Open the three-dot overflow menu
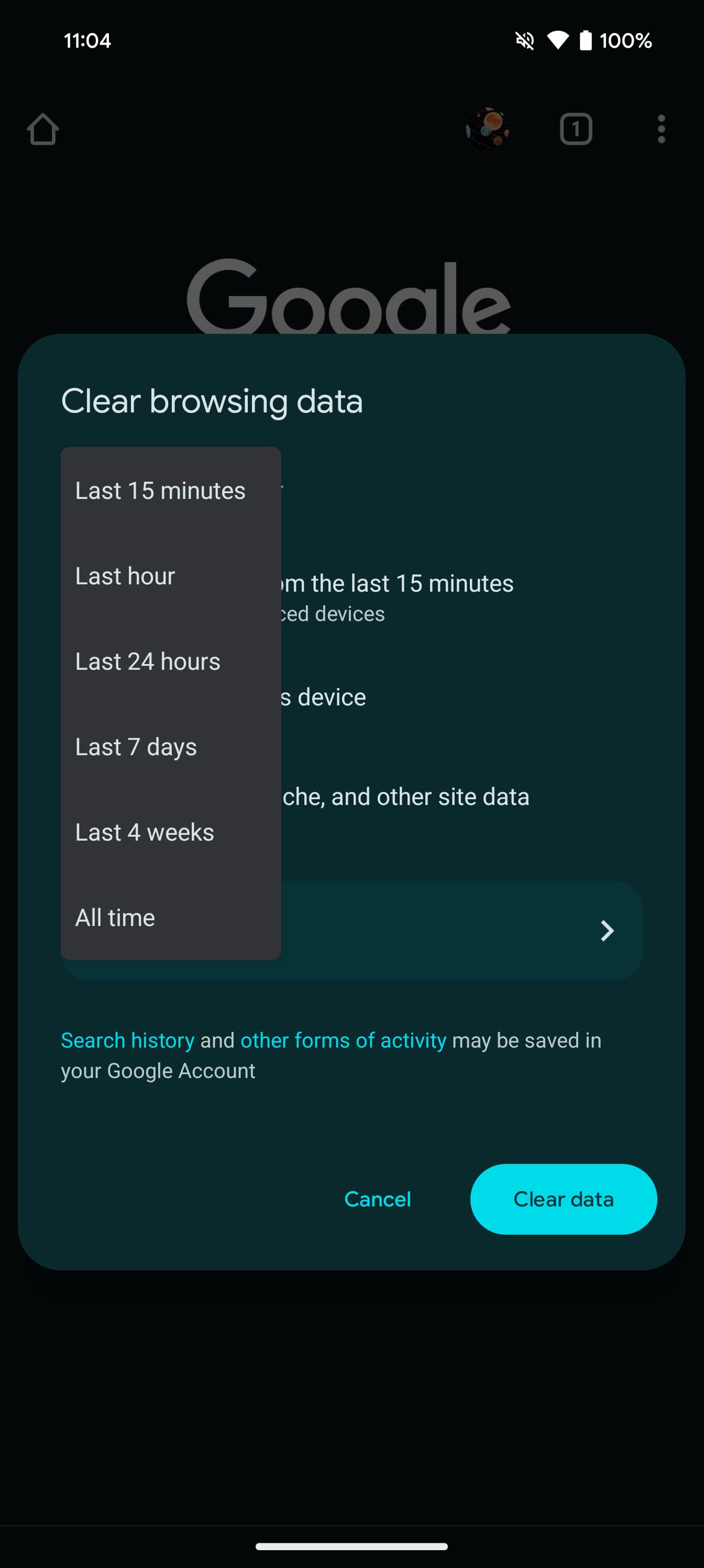The image size is (704, 1568). tap(660, 128)
